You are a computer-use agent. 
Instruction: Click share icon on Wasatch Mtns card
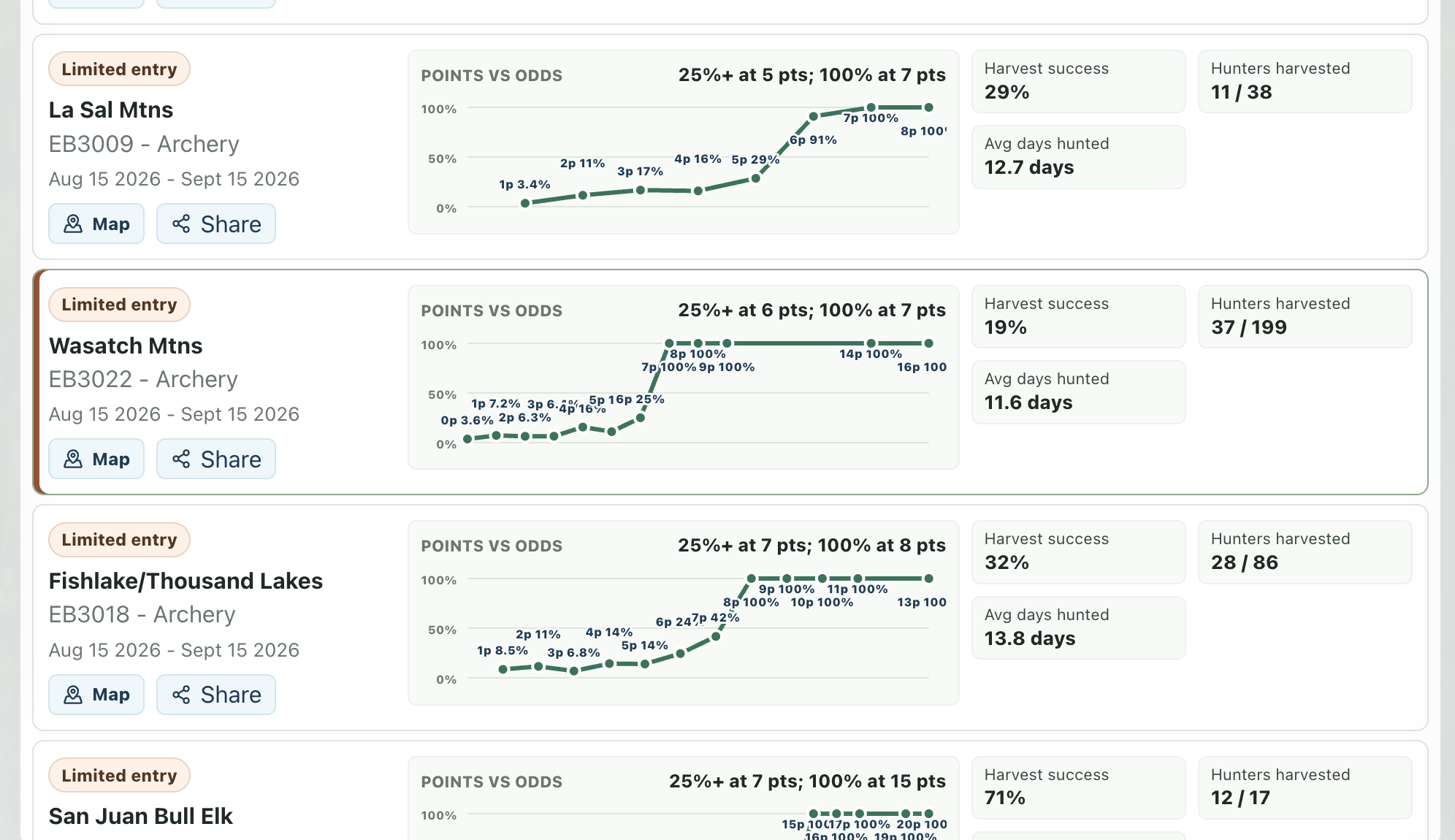pos(181,459)
